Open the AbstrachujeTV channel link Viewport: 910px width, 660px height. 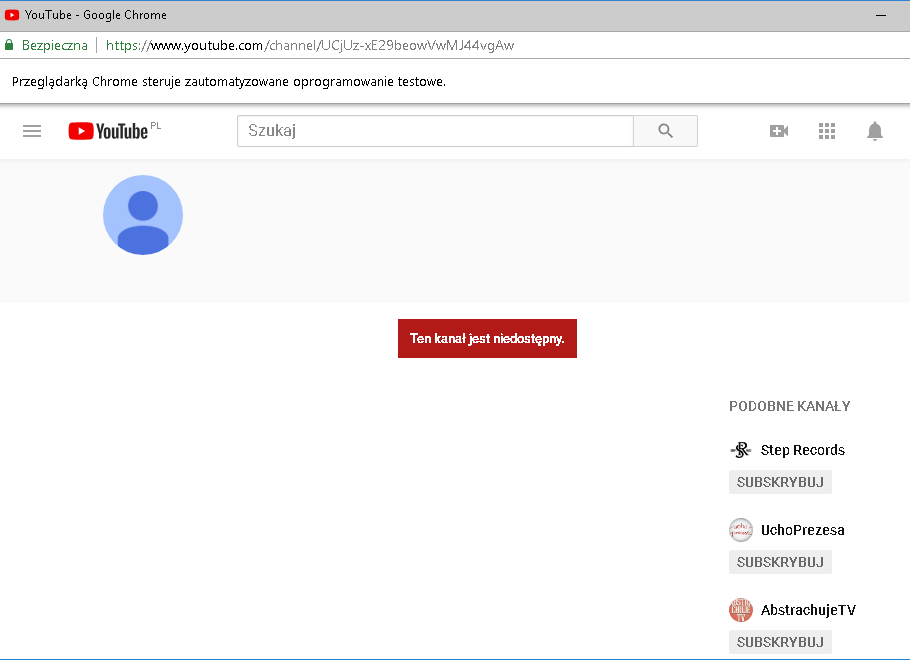(808, 610)
